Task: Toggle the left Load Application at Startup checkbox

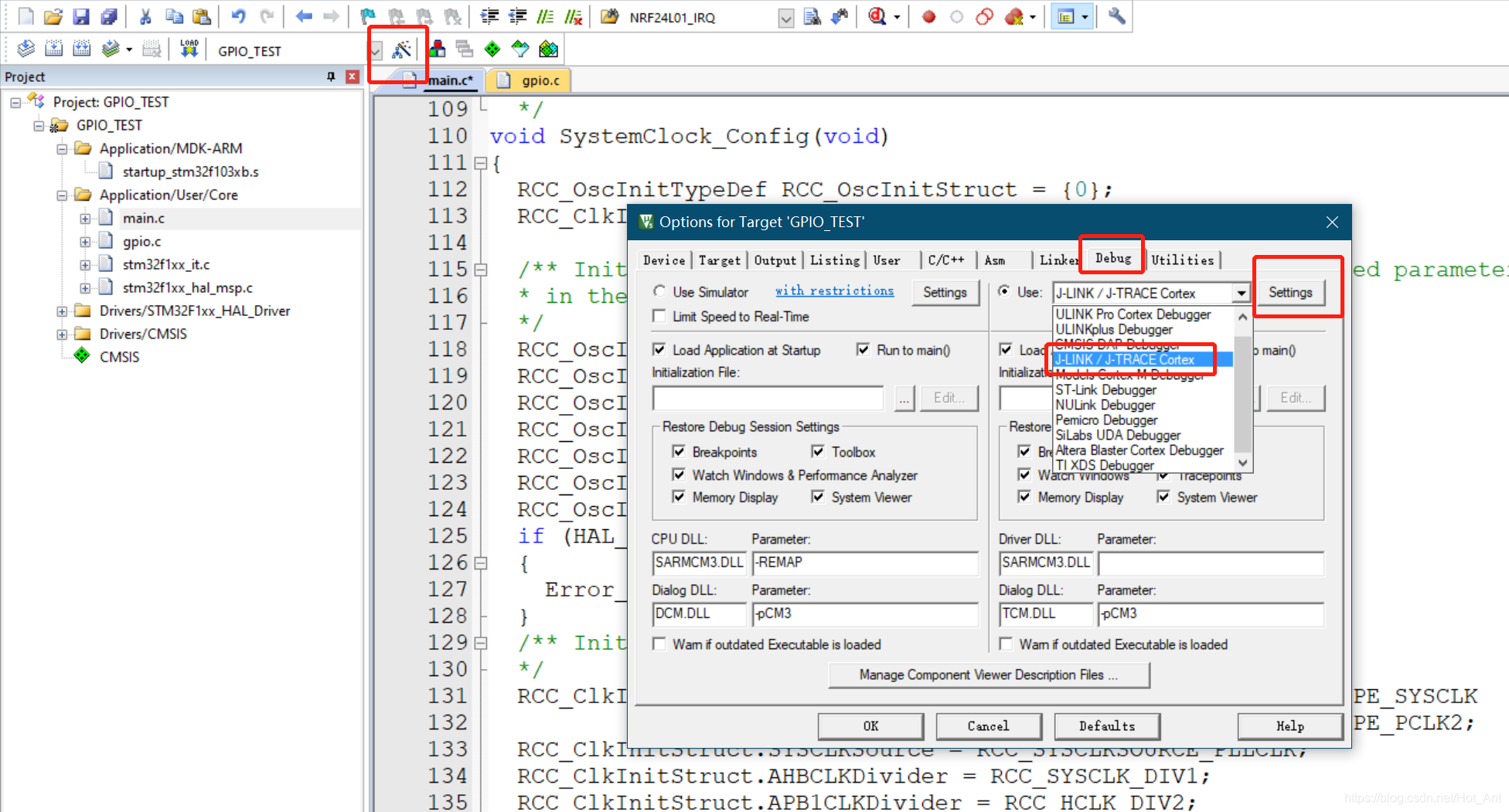Action: [x=659, y=349]
